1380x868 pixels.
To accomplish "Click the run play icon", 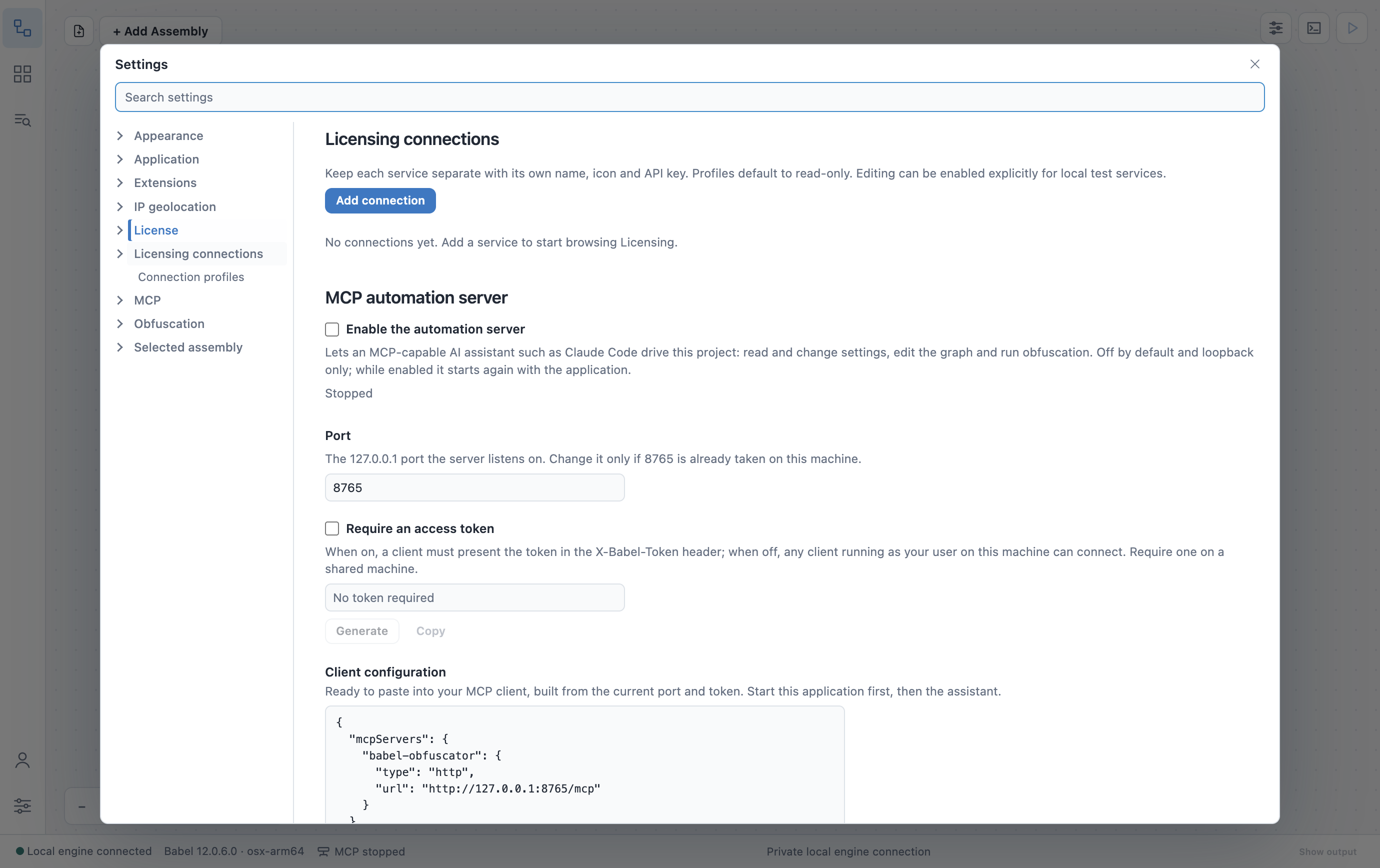I will [x=1352, y=28].
